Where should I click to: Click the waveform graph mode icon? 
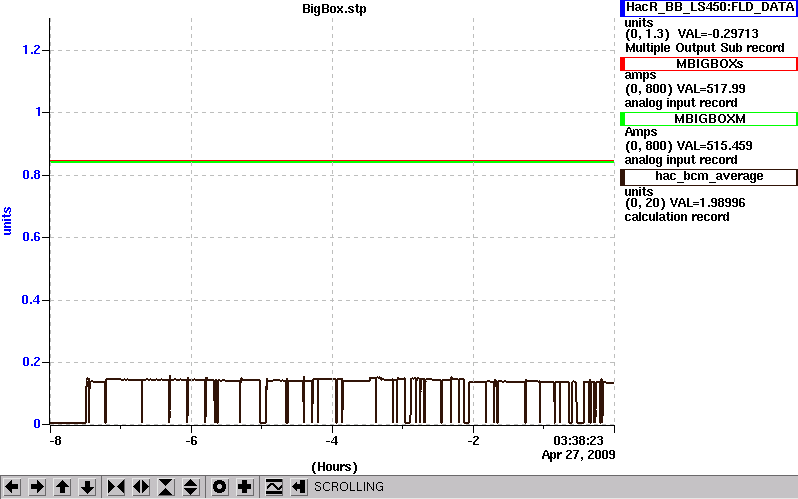[274, 487]
